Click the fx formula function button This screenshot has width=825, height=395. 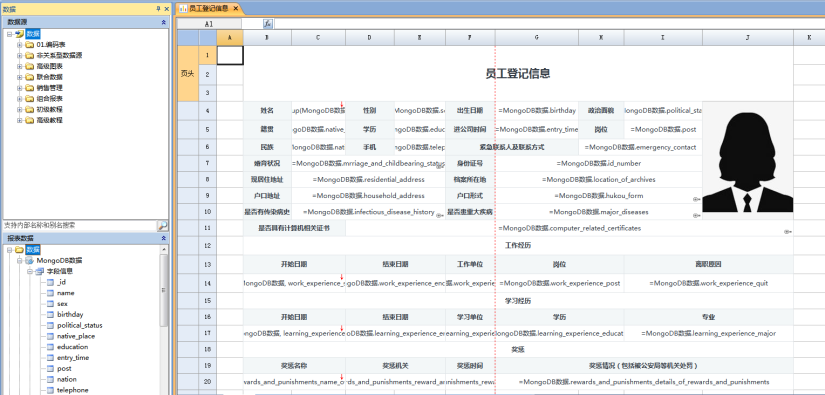pos(267,24)
